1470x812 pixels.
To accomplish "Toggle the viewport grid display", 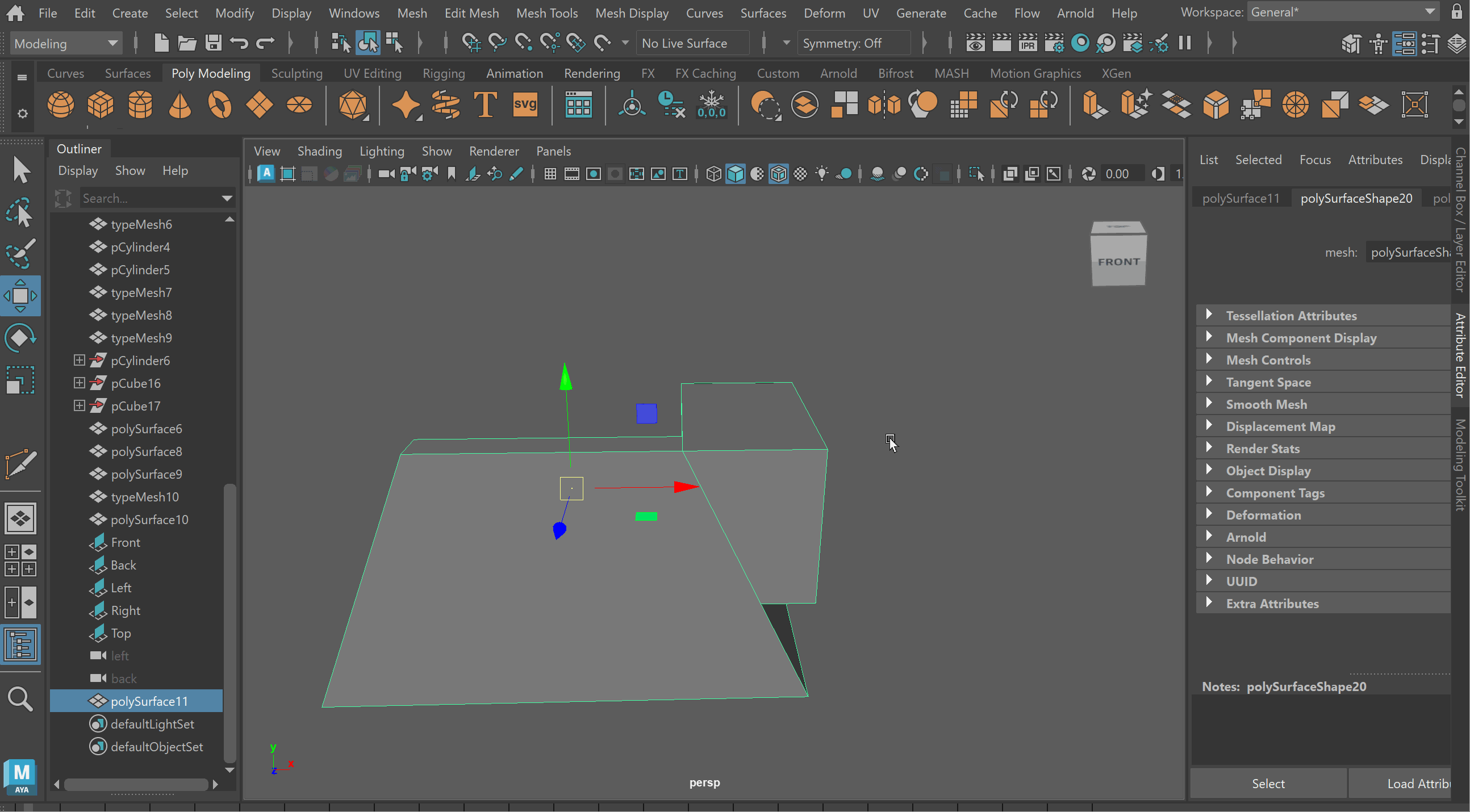I will (550, 174).
